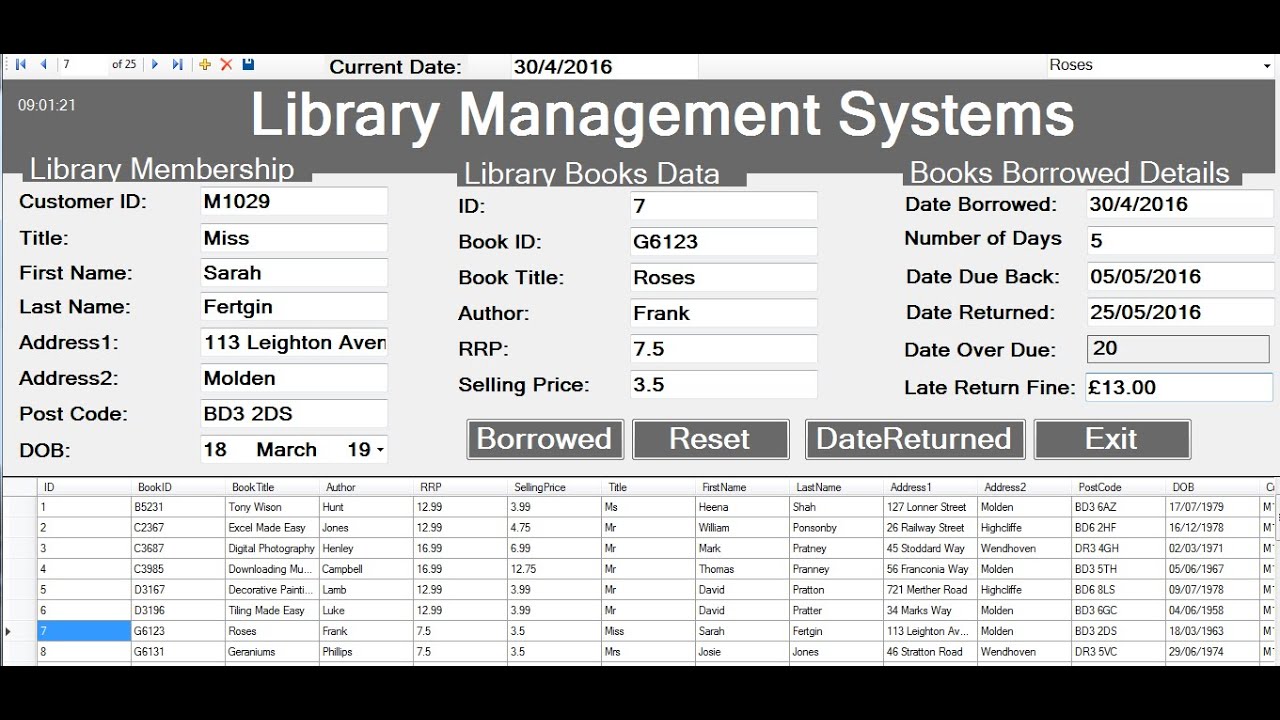
Task: Save data with floppy disk icon
Action: [x=248, y=65]
